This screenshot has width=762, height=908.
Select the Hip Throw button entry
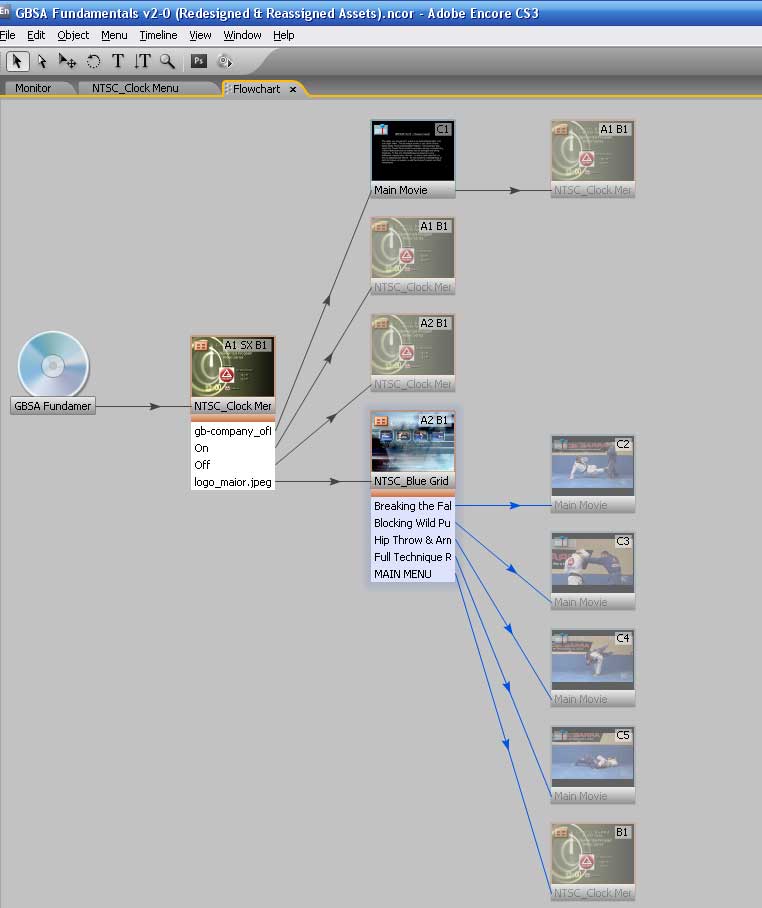tap(412, 540)
